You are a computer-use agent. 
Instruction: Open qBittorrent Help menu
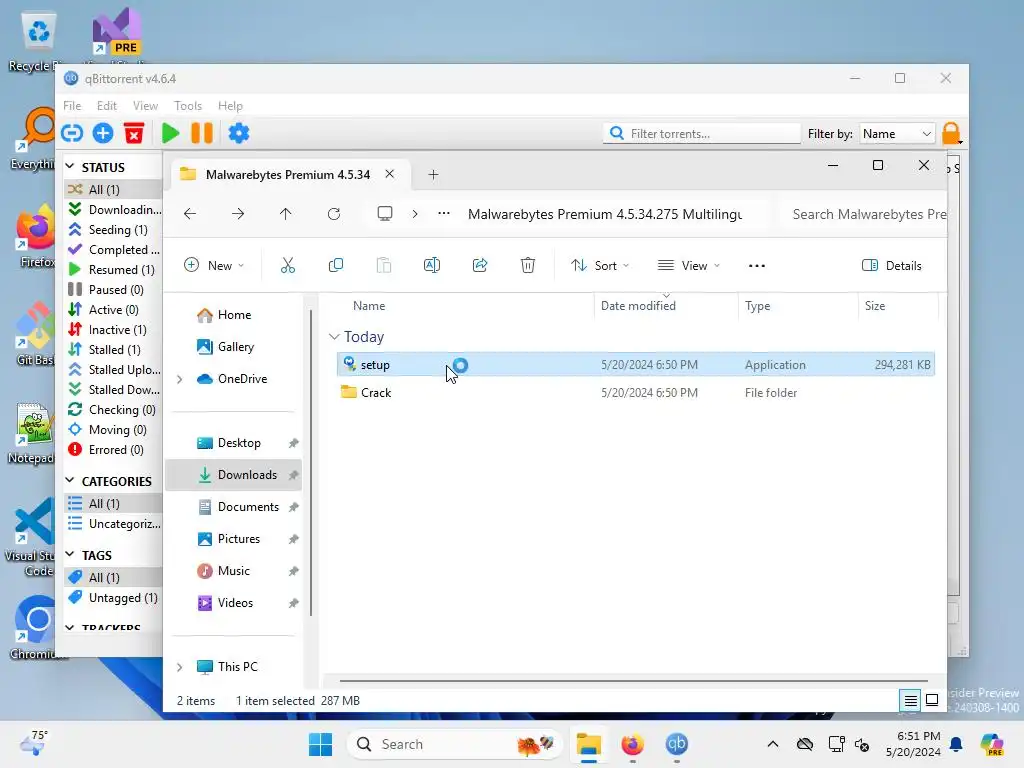tap(230, 106)
